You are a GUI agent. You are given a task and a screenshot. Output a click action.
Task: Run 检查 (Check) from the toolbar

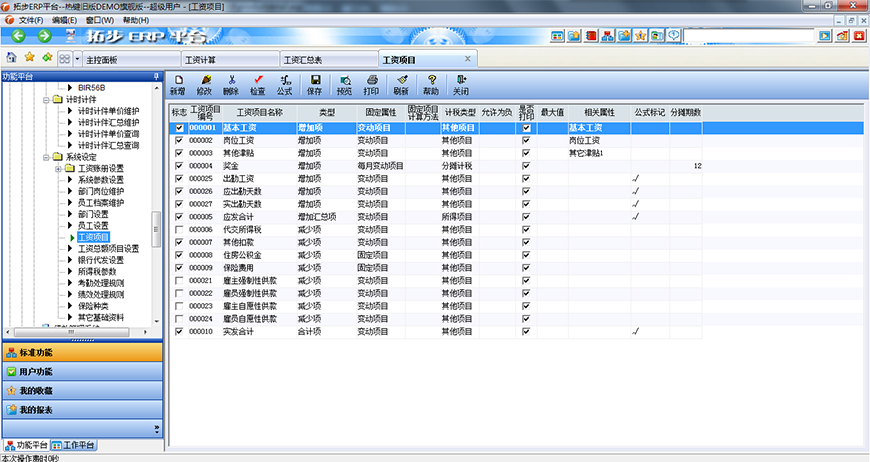258,84
